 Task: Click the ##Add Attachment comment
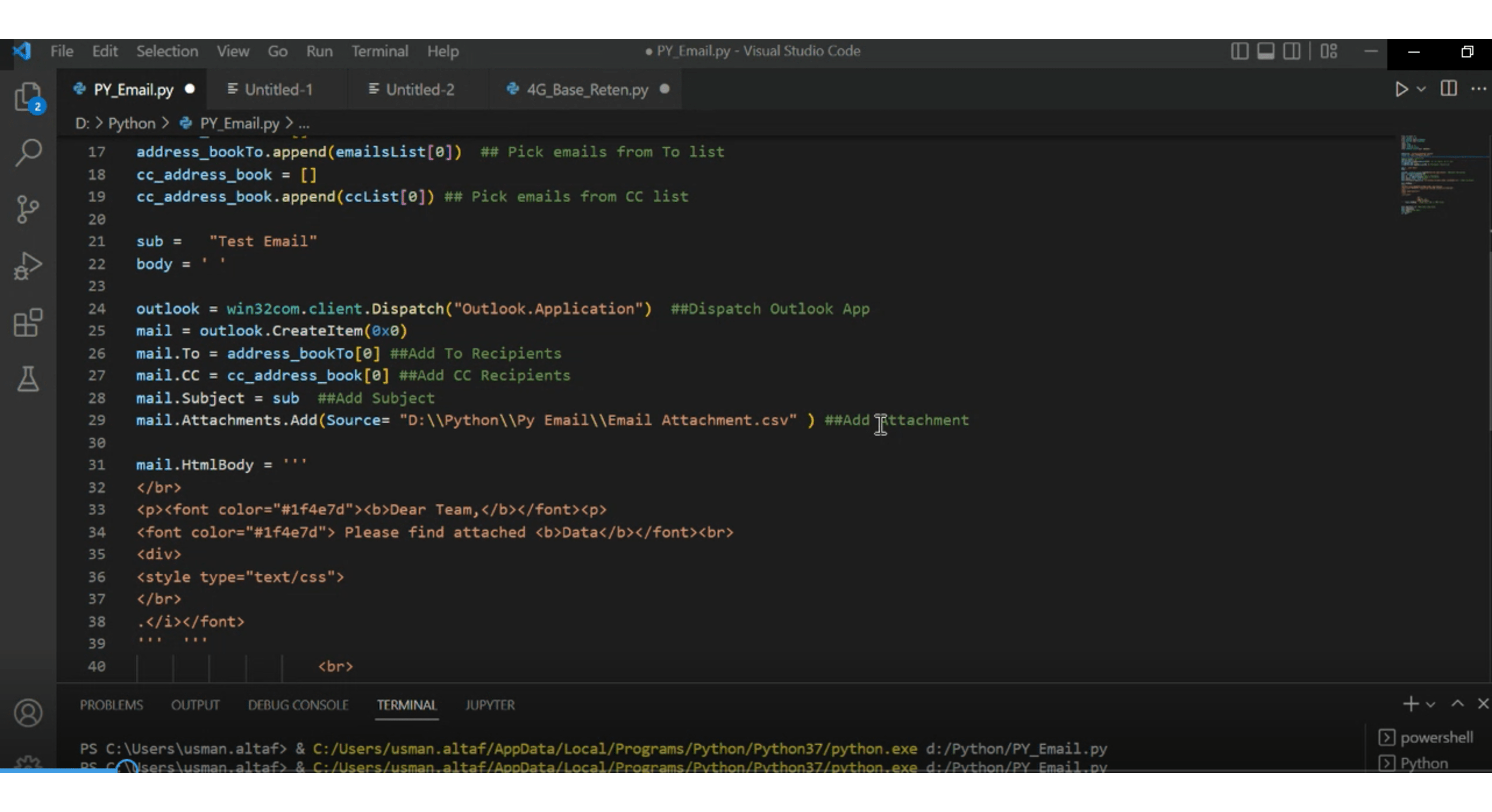[x=897, y=420]
